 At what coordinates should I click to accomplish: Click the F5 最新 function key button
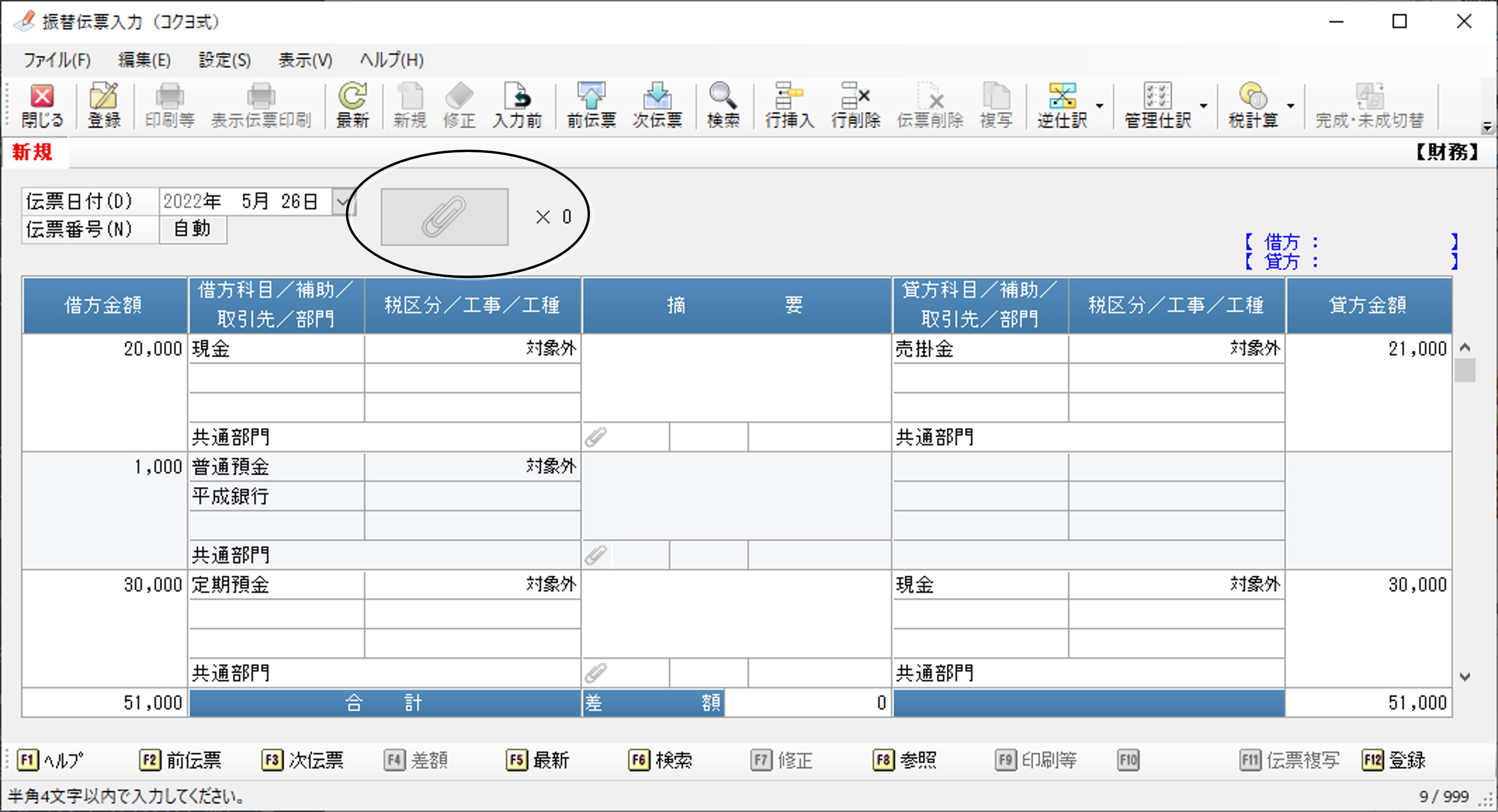point(537,760)
